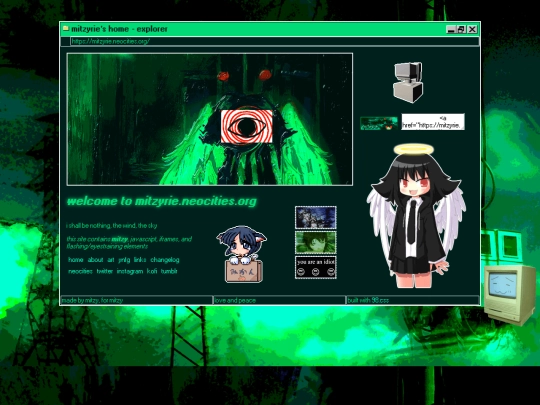Viewport: 540px width, 405px height.
Task: Open the changelog link
Action: [x=165, y=260]
